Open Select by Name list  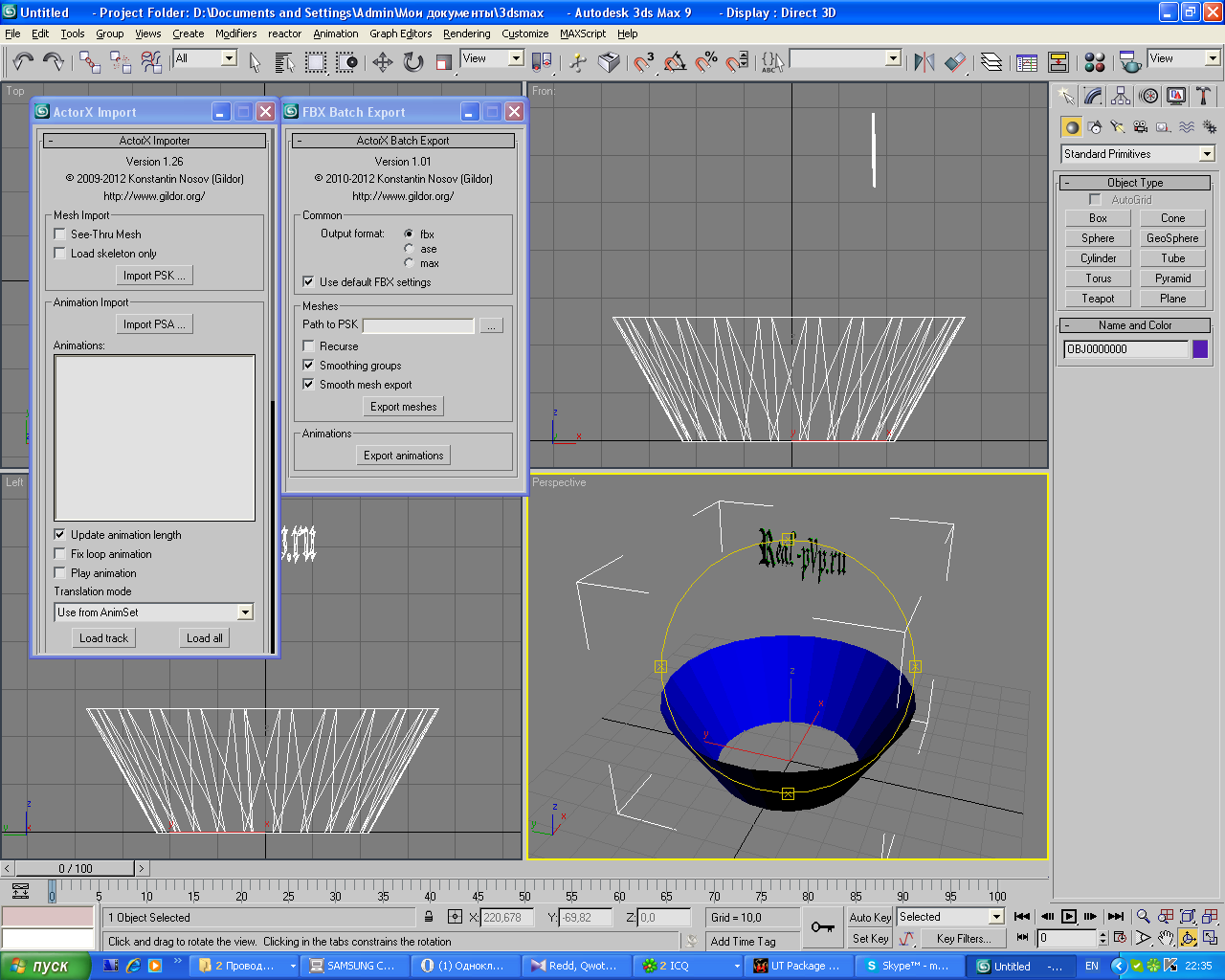pyautogui.click(x=284, y=62)
